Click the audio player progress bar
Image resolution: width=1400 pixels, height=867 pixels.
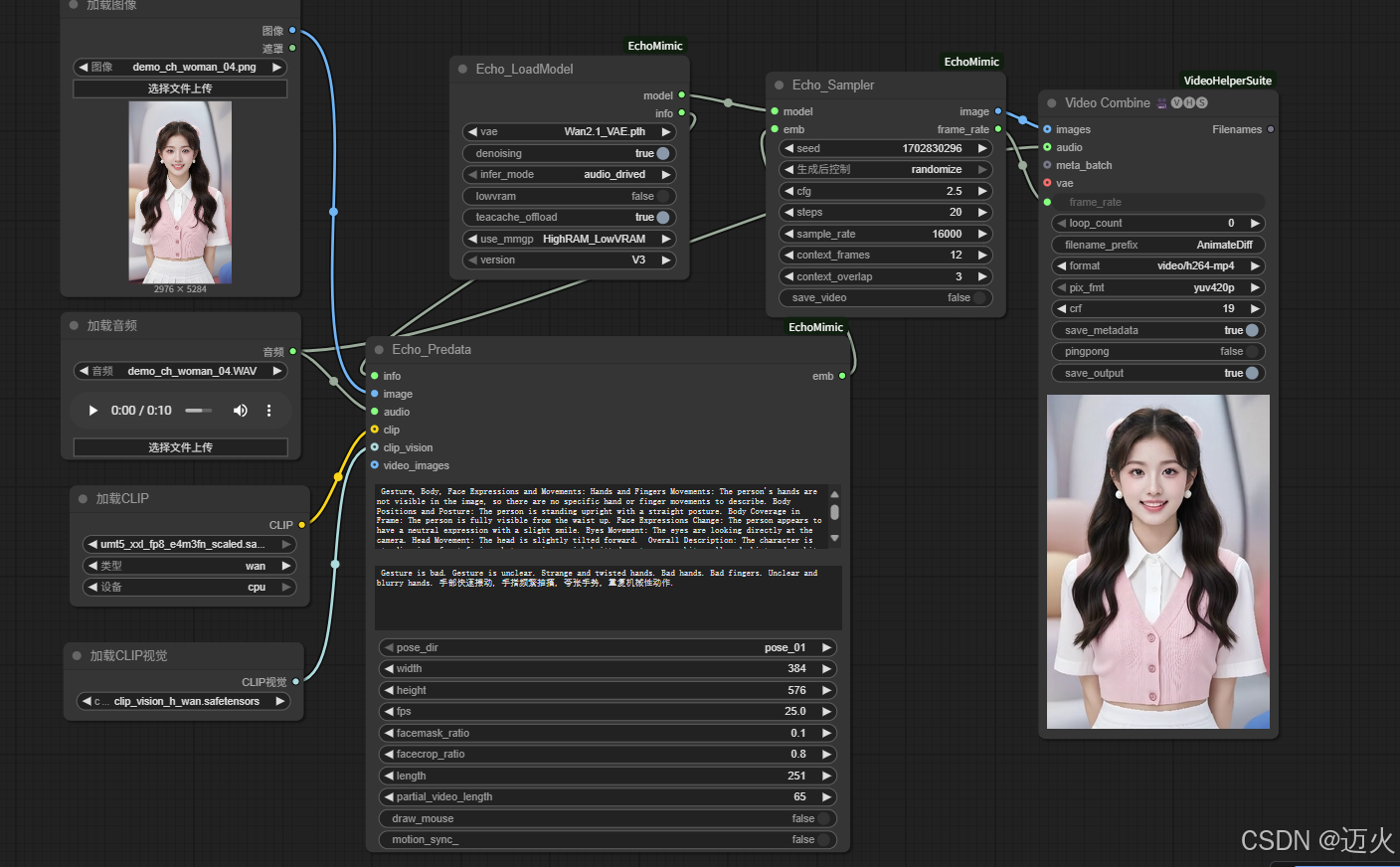coord(199,411)
